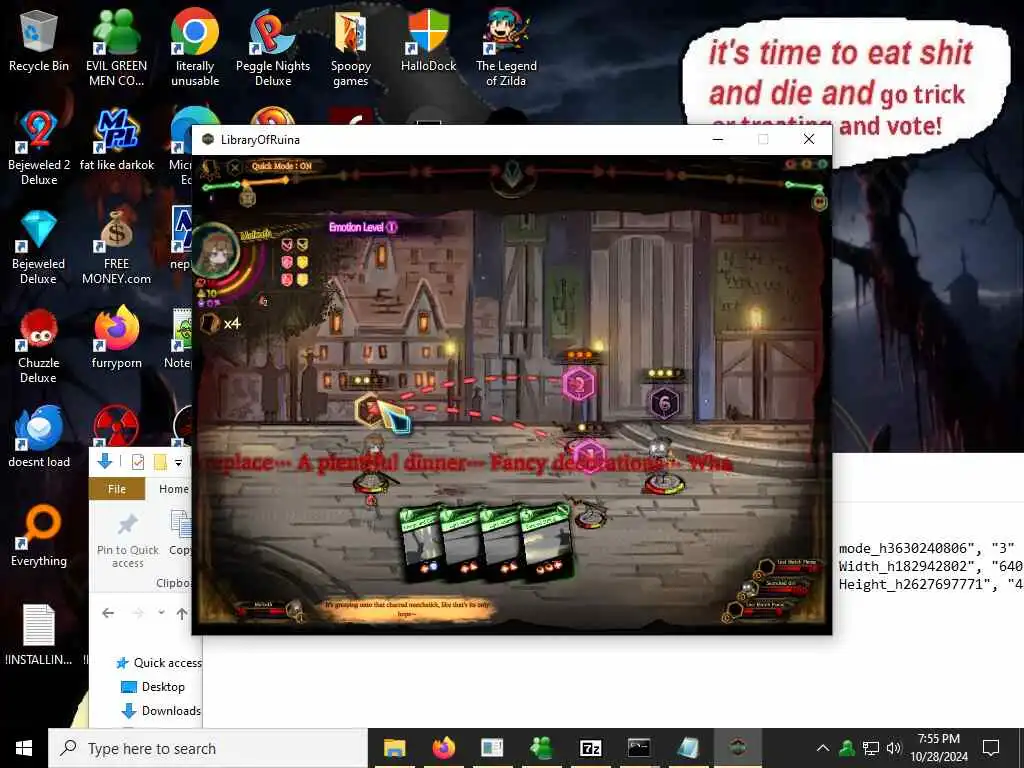Open the notification center icon
1024x768 pixels.
991,748
